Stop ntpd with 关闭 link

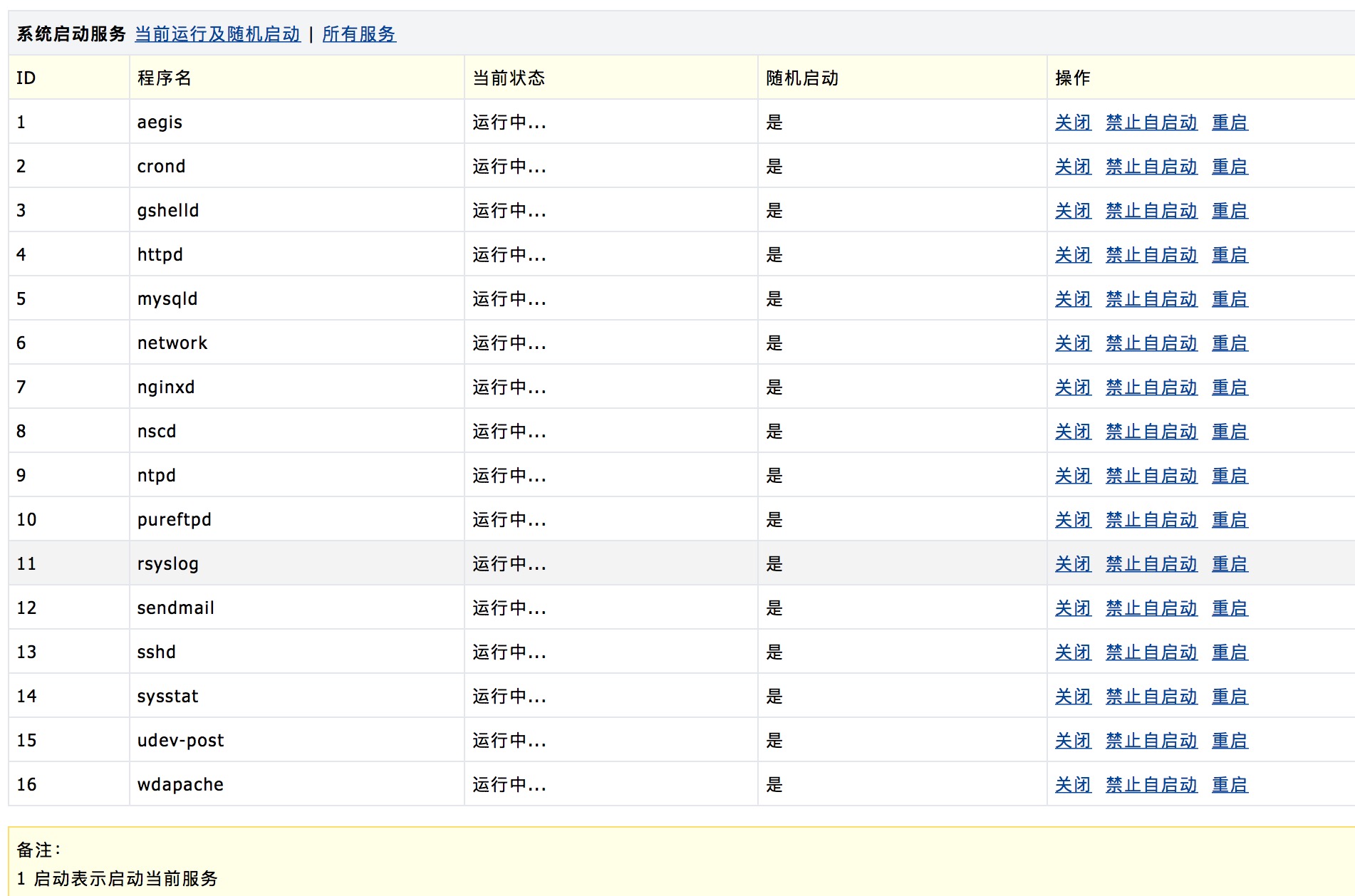(x=1073, y=476)
